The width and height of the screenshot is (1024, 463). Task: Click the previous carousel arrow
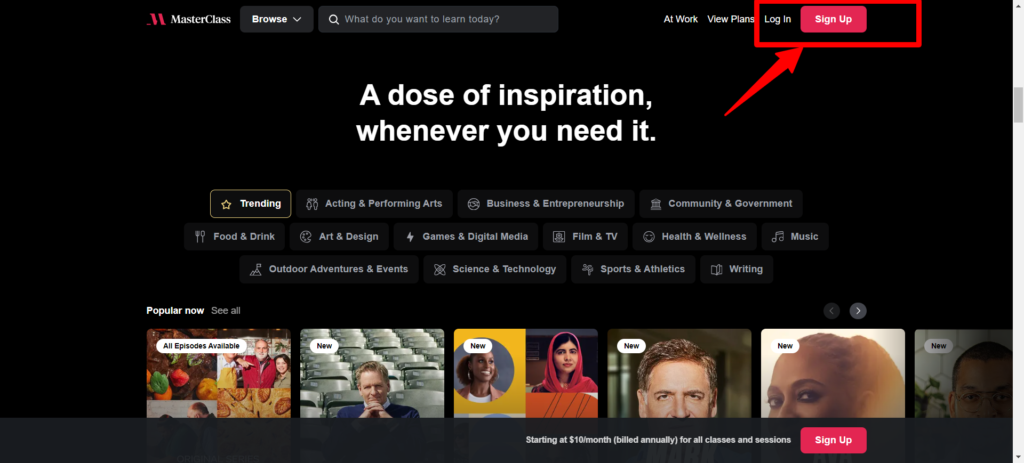(x=832, y=311)
